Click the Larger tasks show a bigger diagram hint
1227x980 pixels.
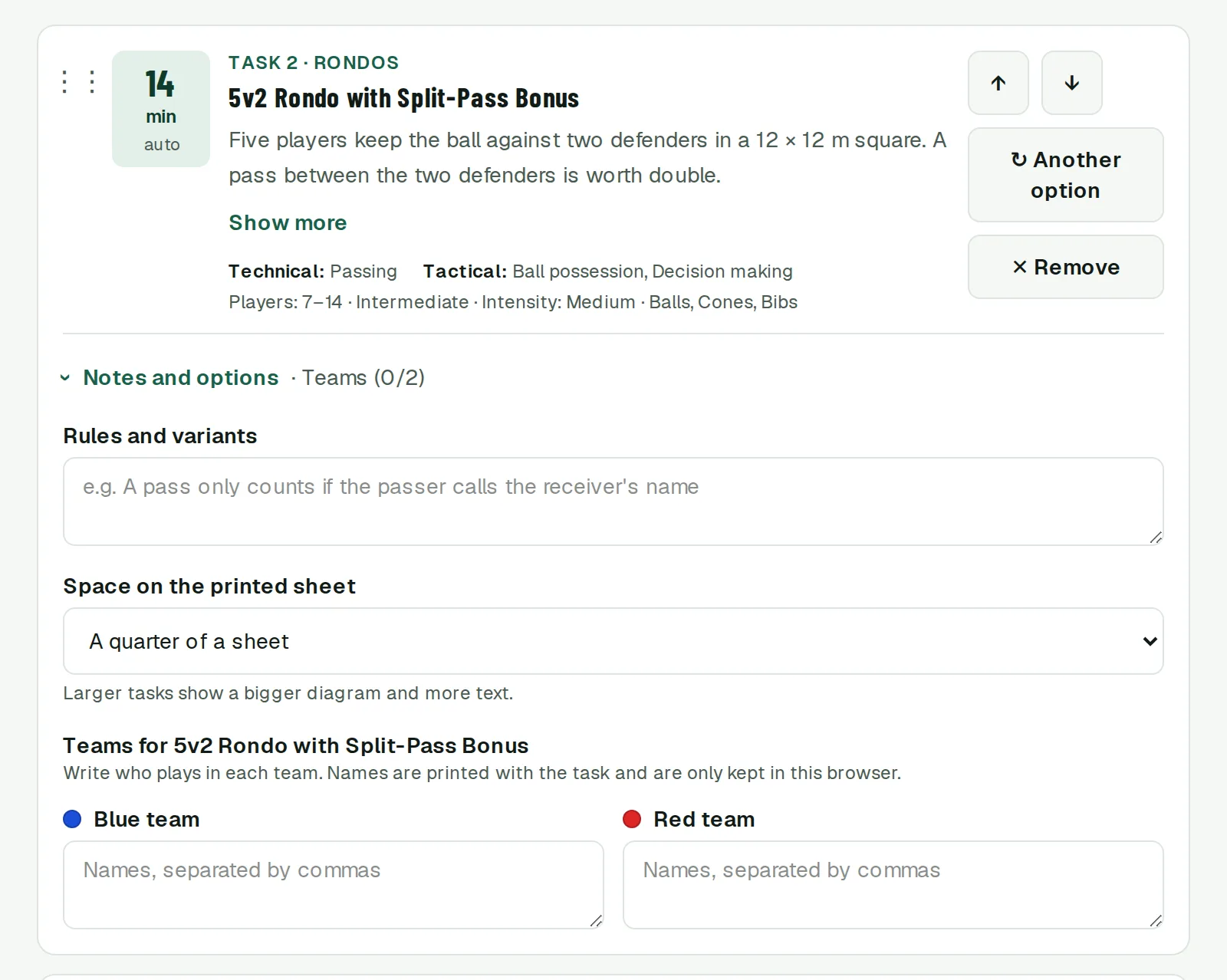[288, 693]
